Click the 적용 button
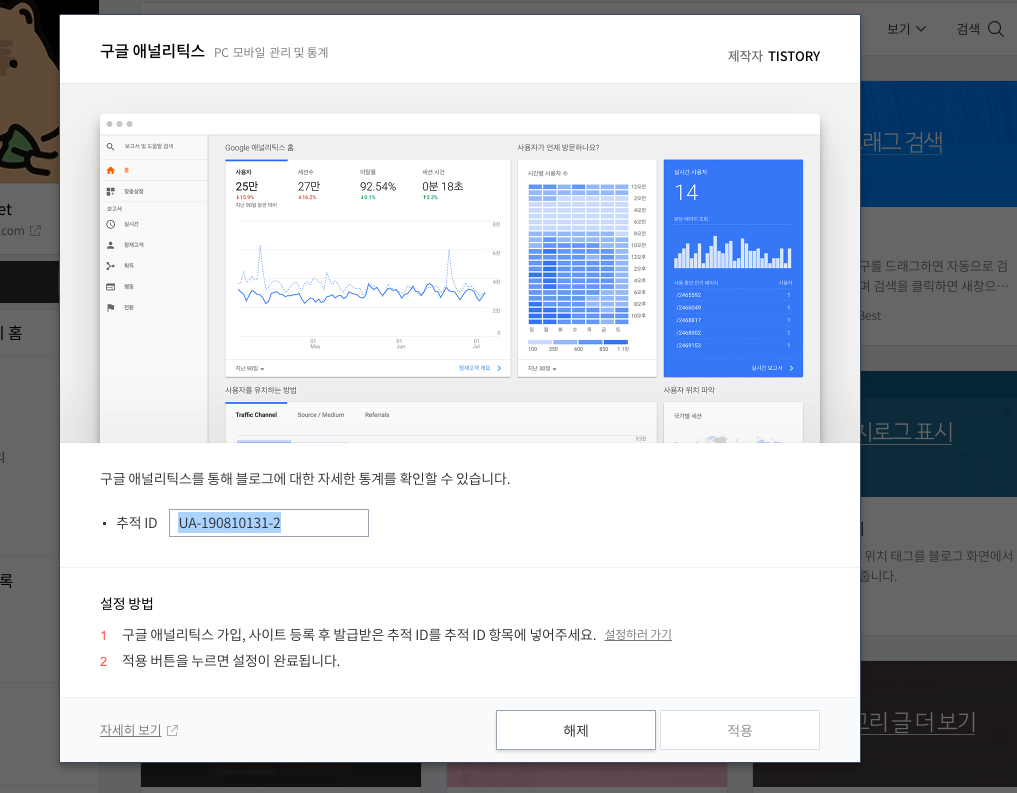 [x=739, y=730]
